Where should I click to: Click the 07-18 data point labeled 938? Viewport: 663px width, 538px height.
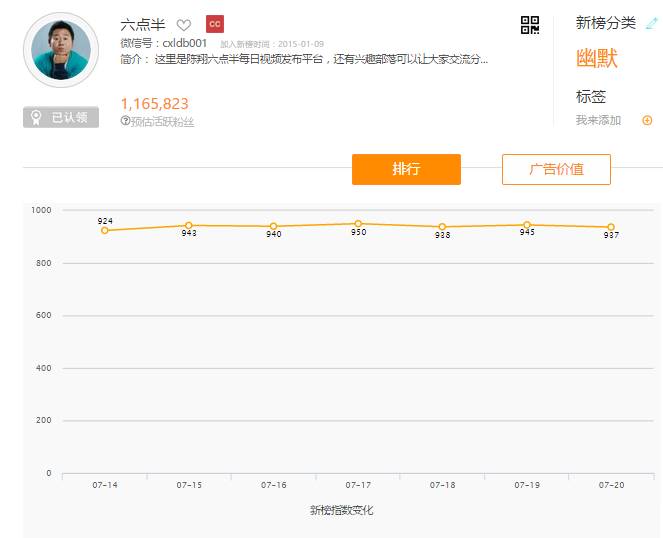click(x=442, y=227)
